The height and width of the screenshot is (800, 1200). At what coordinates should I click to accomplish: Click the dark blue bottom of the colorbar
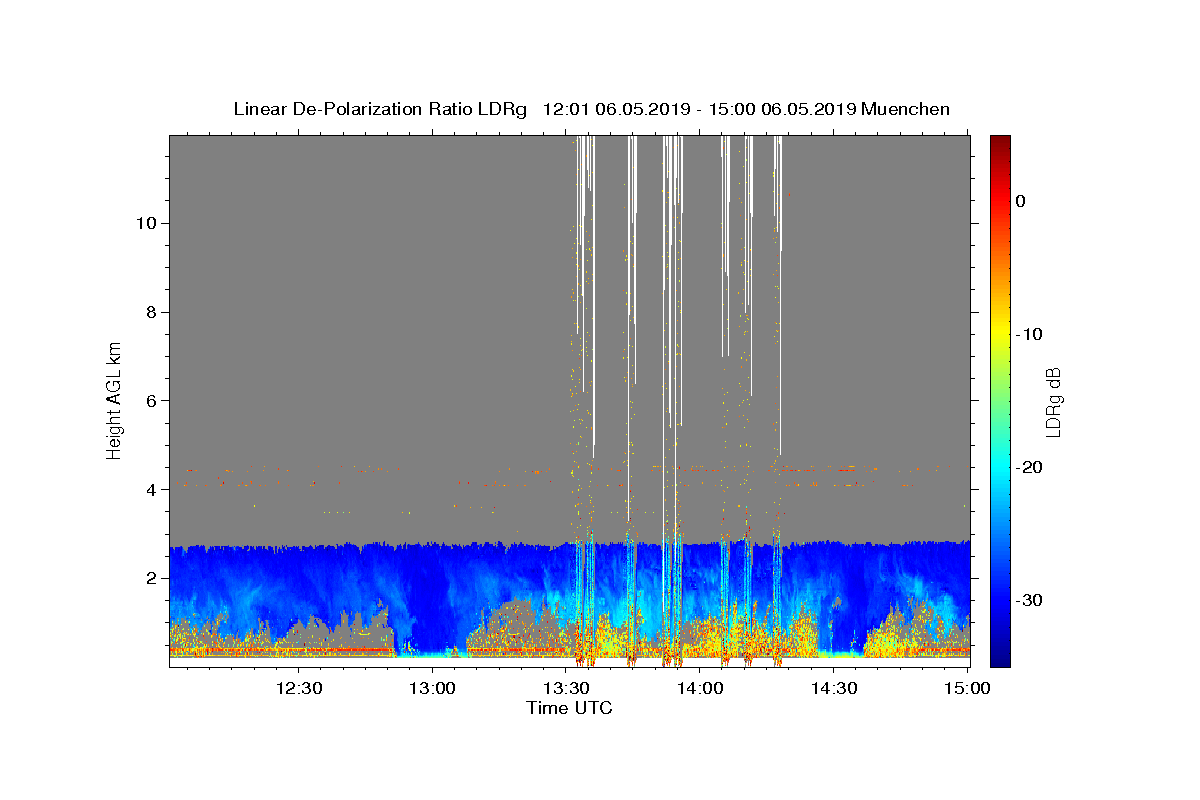tap(1000, 660)
